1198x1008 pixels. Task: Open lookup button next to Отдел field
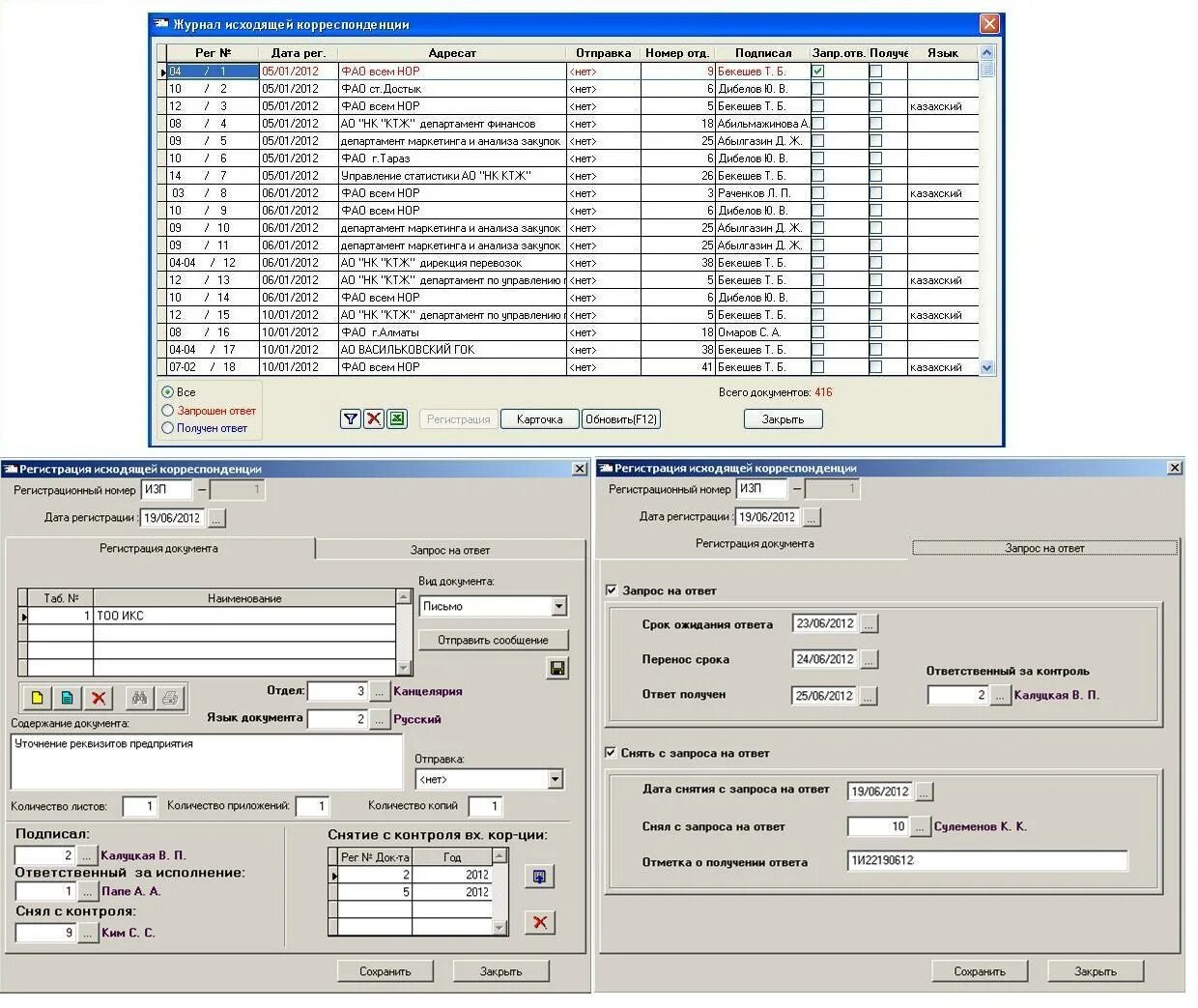[380, 692]
